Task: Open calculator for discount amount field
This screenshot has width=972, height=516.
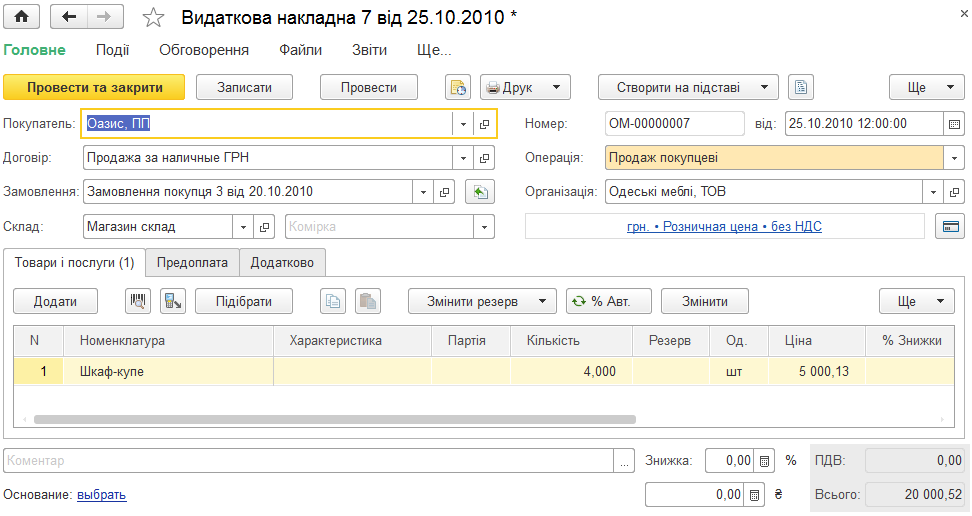Action: 754,495
